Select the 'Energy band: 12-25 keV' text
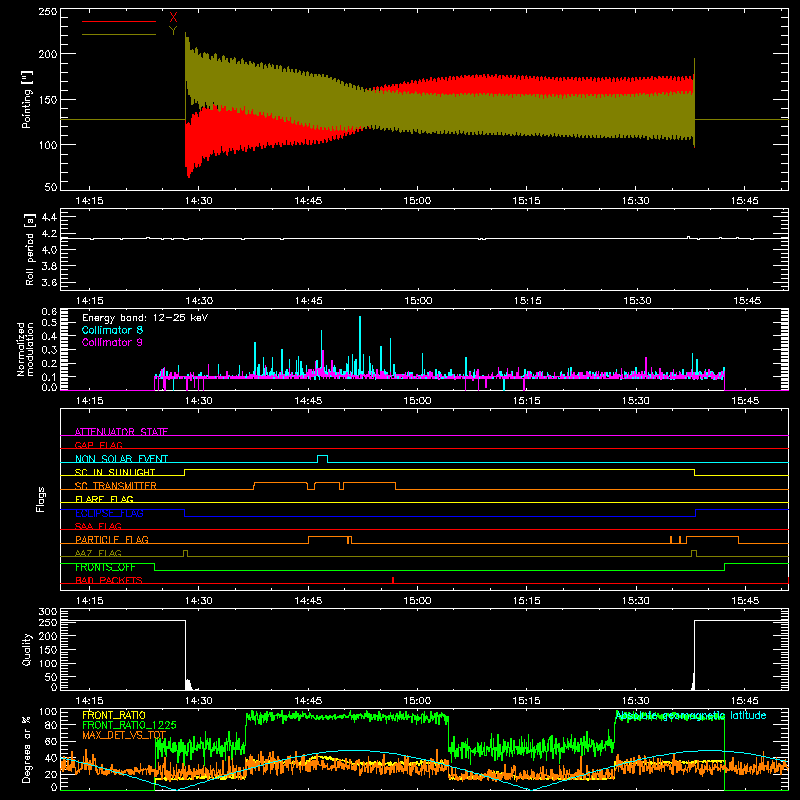Viewport: 800px width, 800px height. coord(145,318)
